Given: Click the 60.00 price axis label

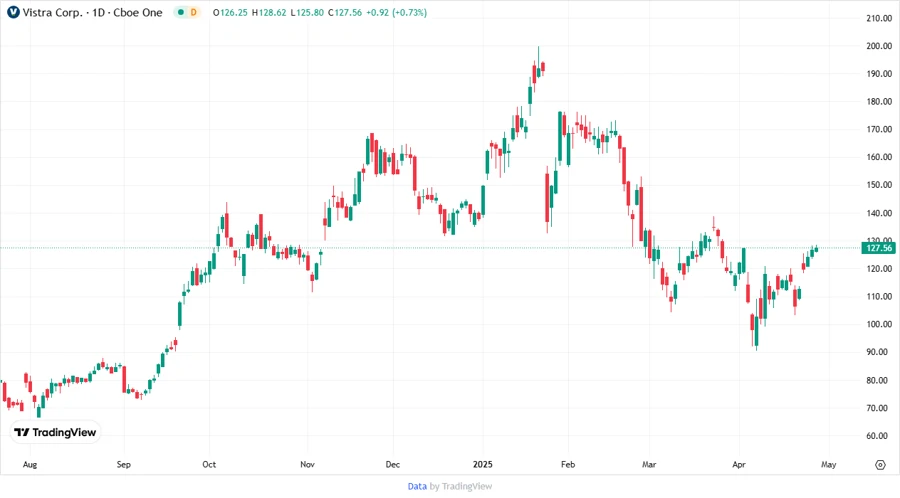Looking at the screenshot, I should (879, 436).
